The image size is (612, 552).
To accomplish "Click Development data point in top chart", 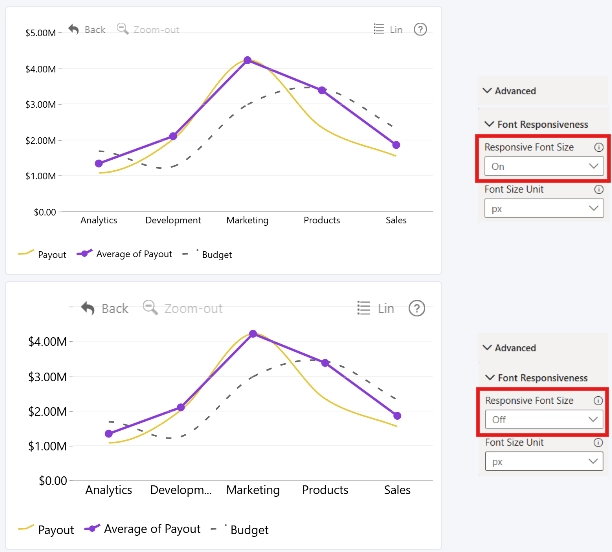I will click(x=173, y=136).
